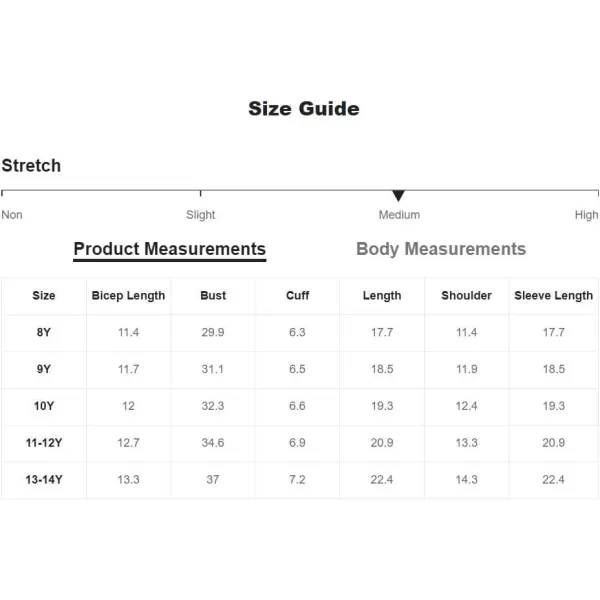Select the 9Y size row label
This screenshot has height=600, width=600.
tap(44, 369)
